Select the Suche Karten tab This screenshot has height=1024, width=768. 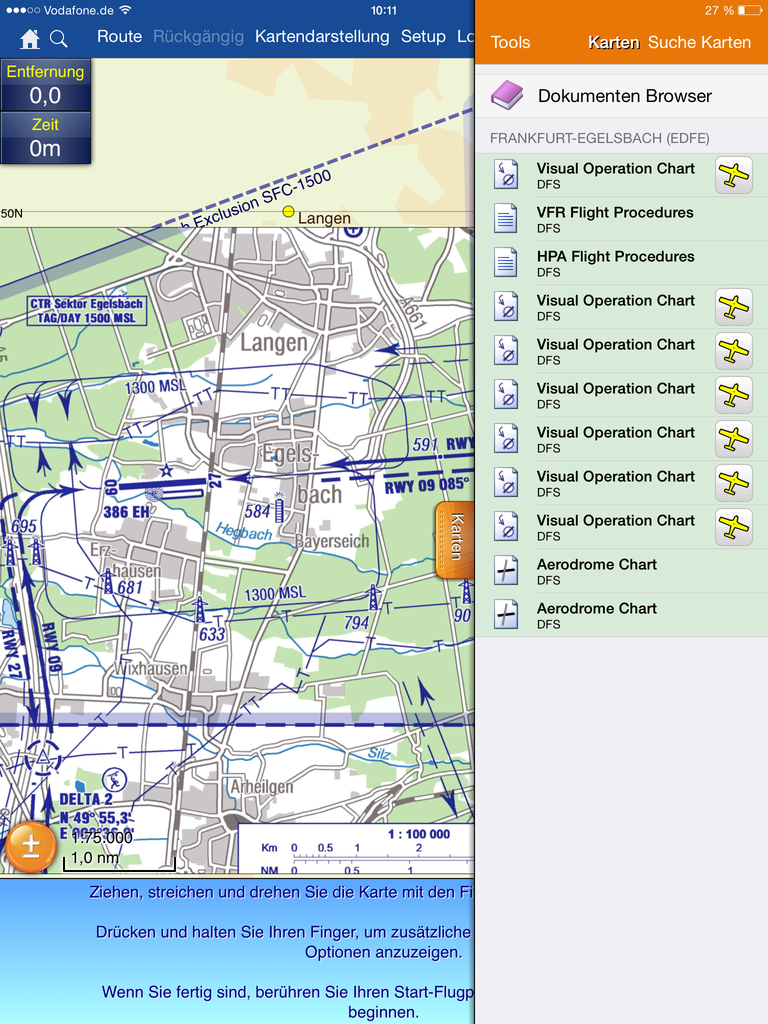pos(699,42)
